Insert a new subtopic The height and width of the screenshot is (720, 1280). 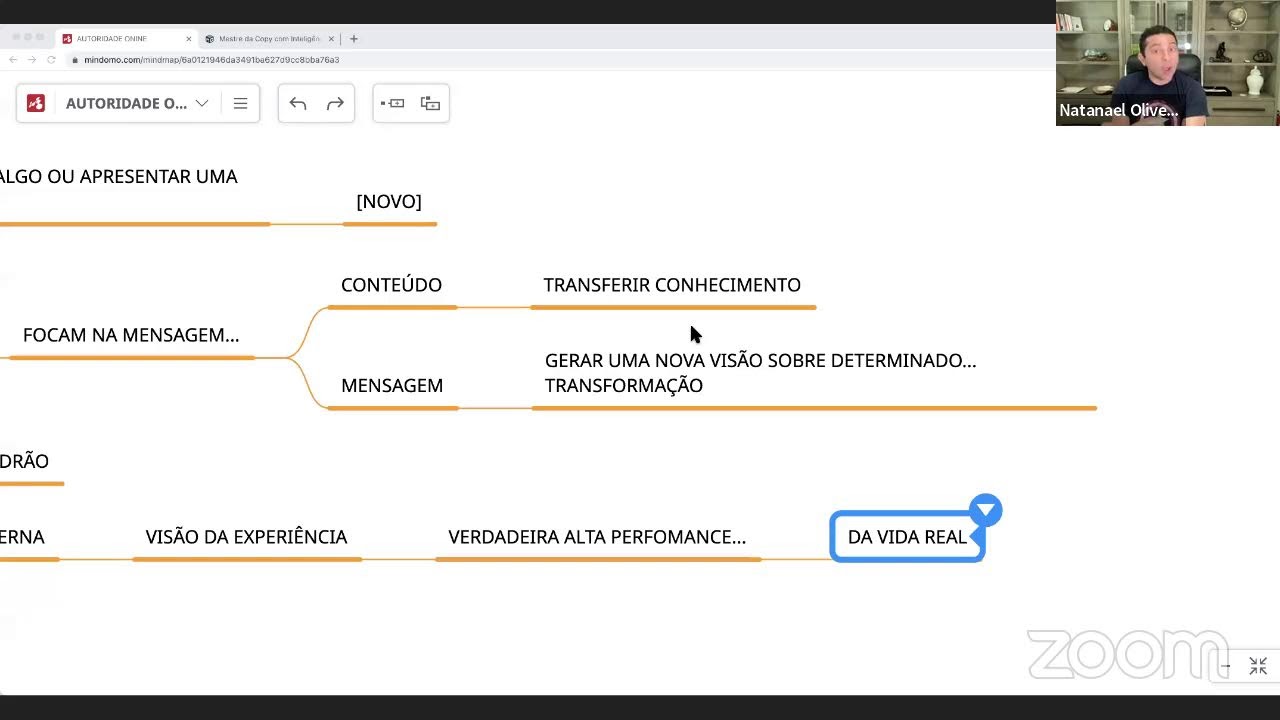(x=430, y=103)
